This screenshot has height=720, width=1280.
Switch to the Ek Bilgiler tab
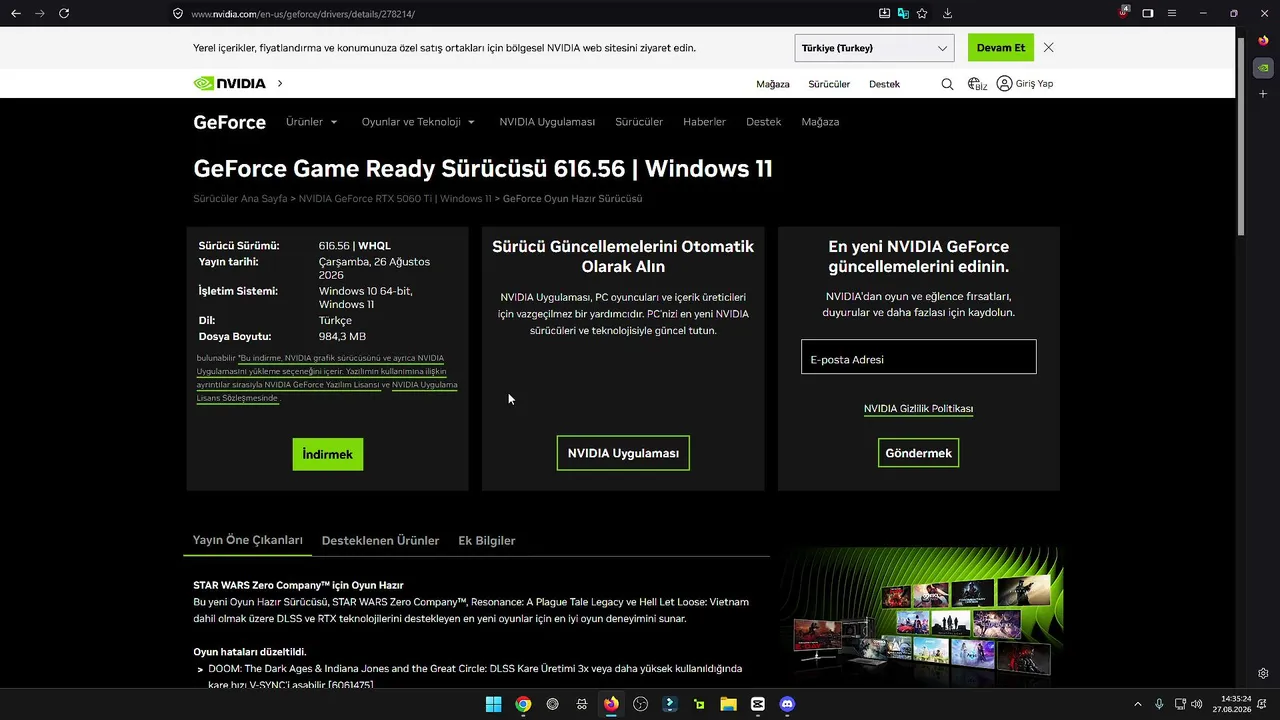click(487, 541)
